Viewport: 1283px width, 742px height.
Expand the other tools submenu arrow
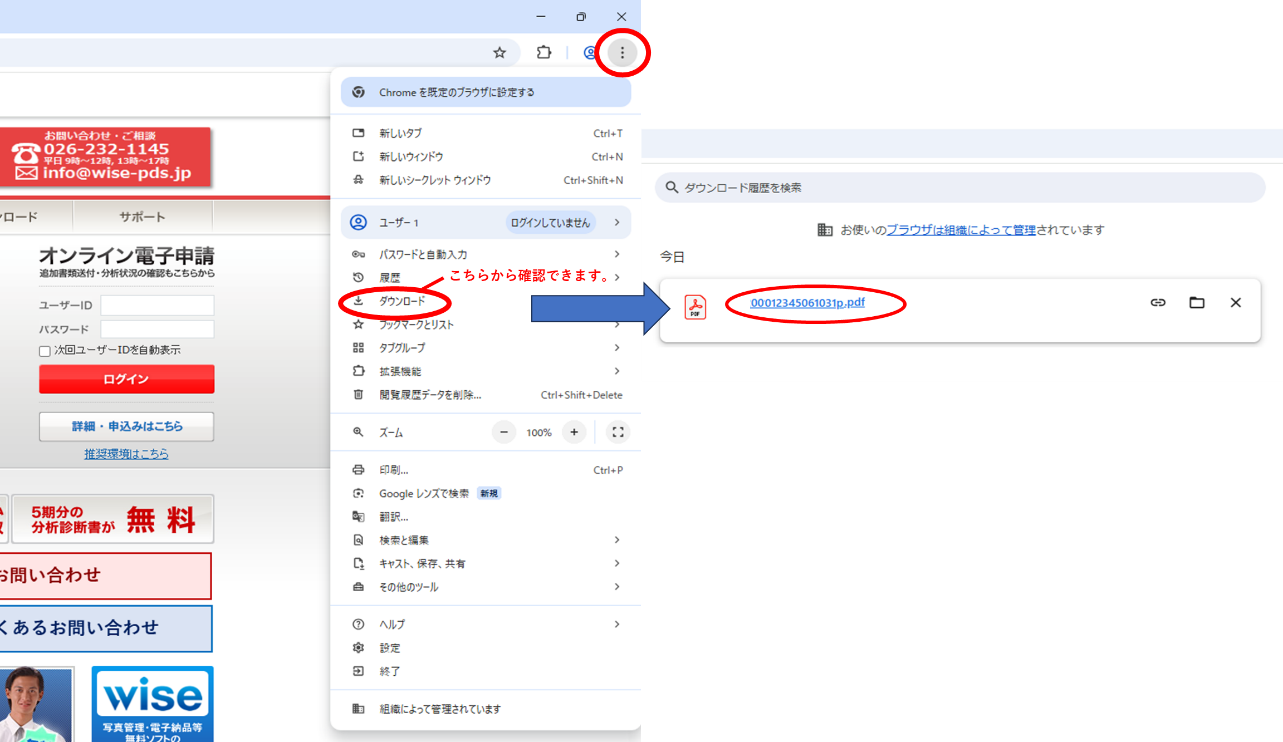coord(617,587)
